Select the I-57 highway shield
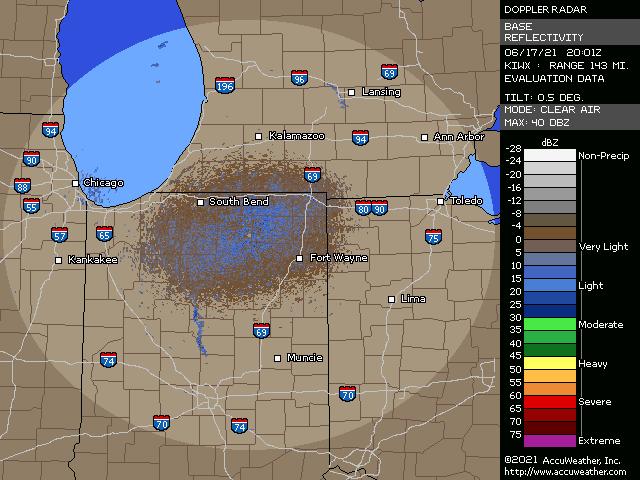640x480 pixels. pos(60,235)
